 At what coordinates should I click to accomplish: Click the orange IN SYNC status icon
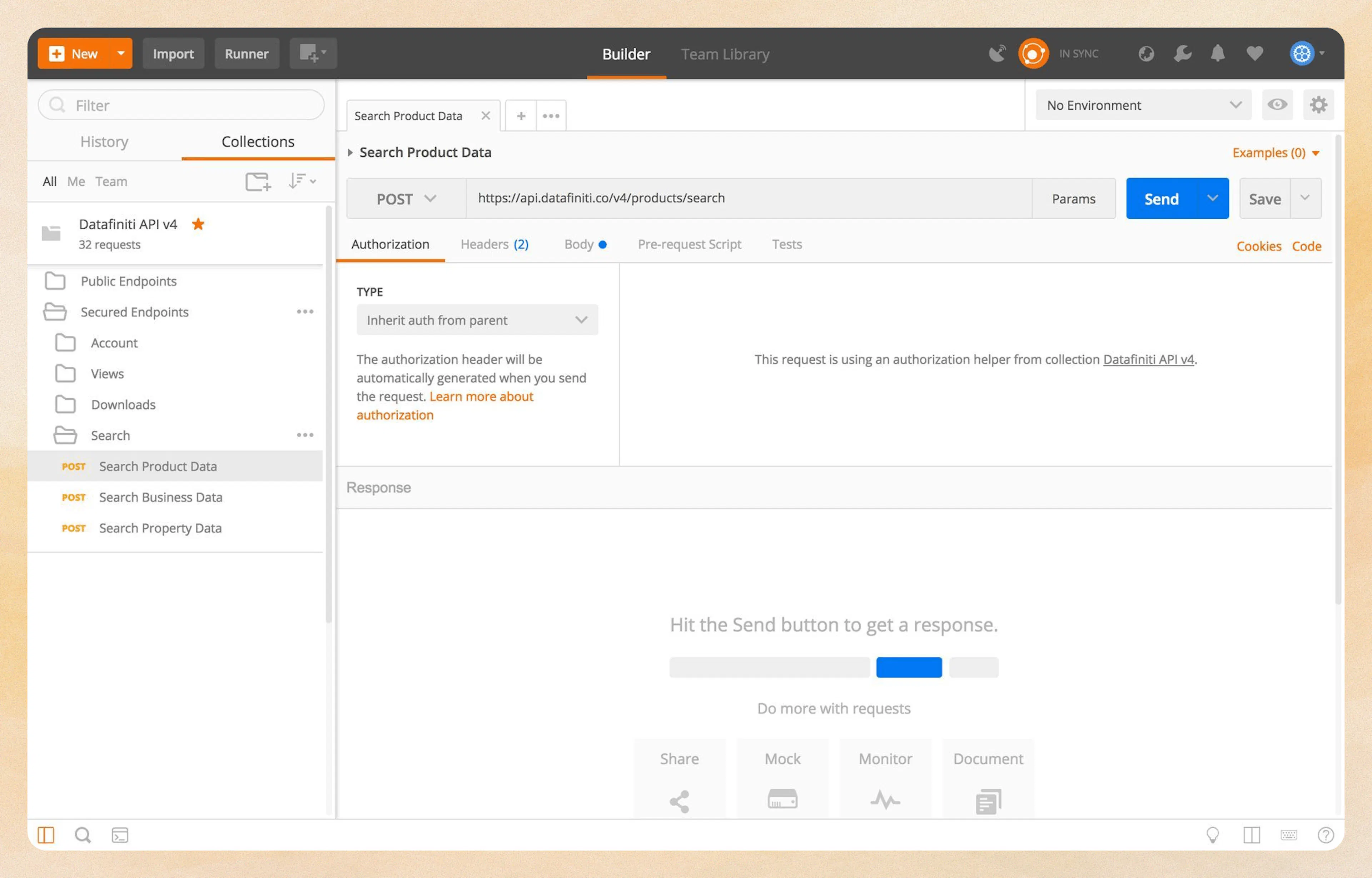point(1033,53)
